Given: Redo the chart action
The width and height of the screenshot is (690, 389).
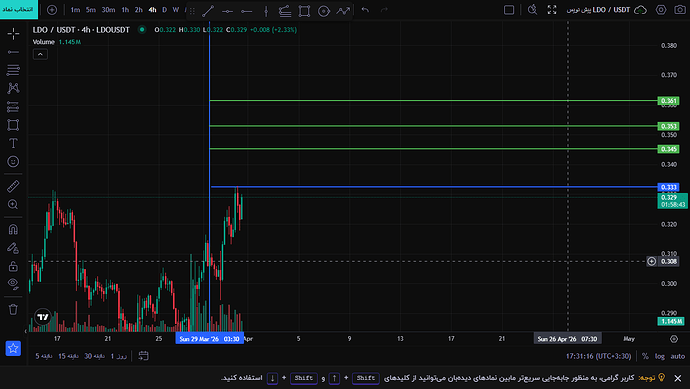Looking at the screenshot, I should point(384,10).
